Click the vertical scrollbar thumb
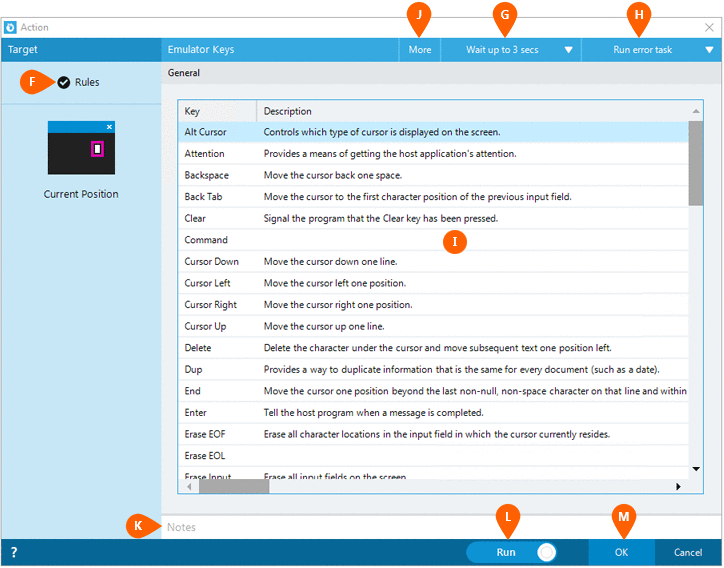This screenshot has width=724, height=568. [695, 163]
